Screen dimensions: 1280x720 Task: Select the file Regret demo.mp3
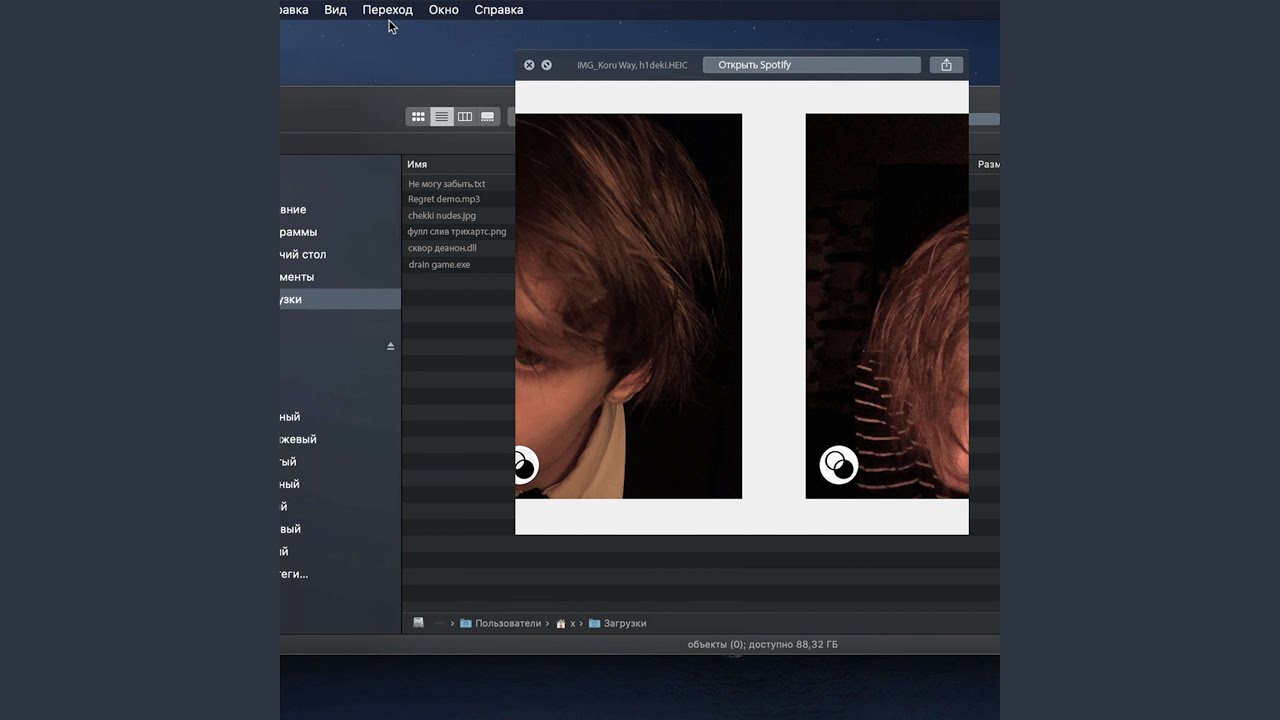tap(444, 199)
